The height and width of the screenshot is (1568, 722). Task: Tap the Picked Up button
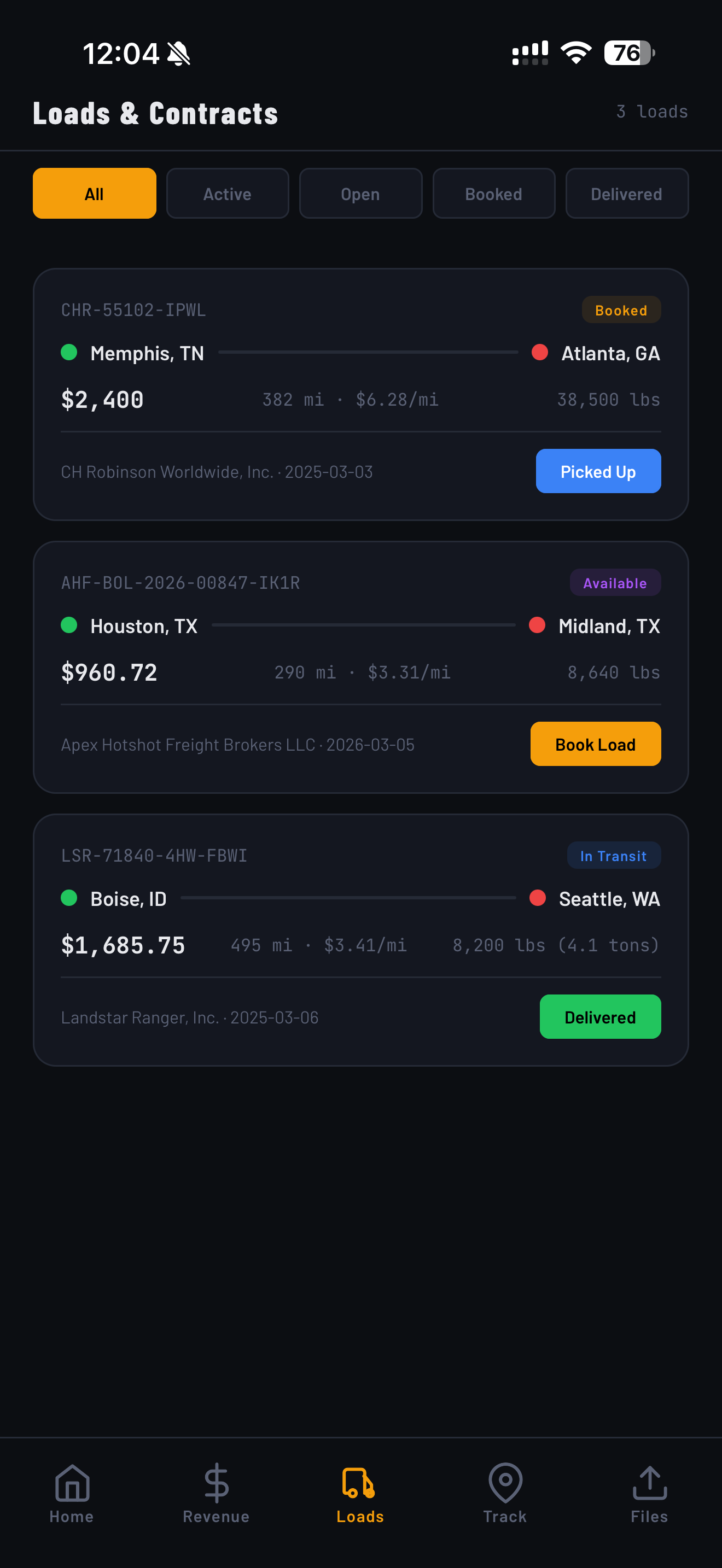tap(598, 471)
